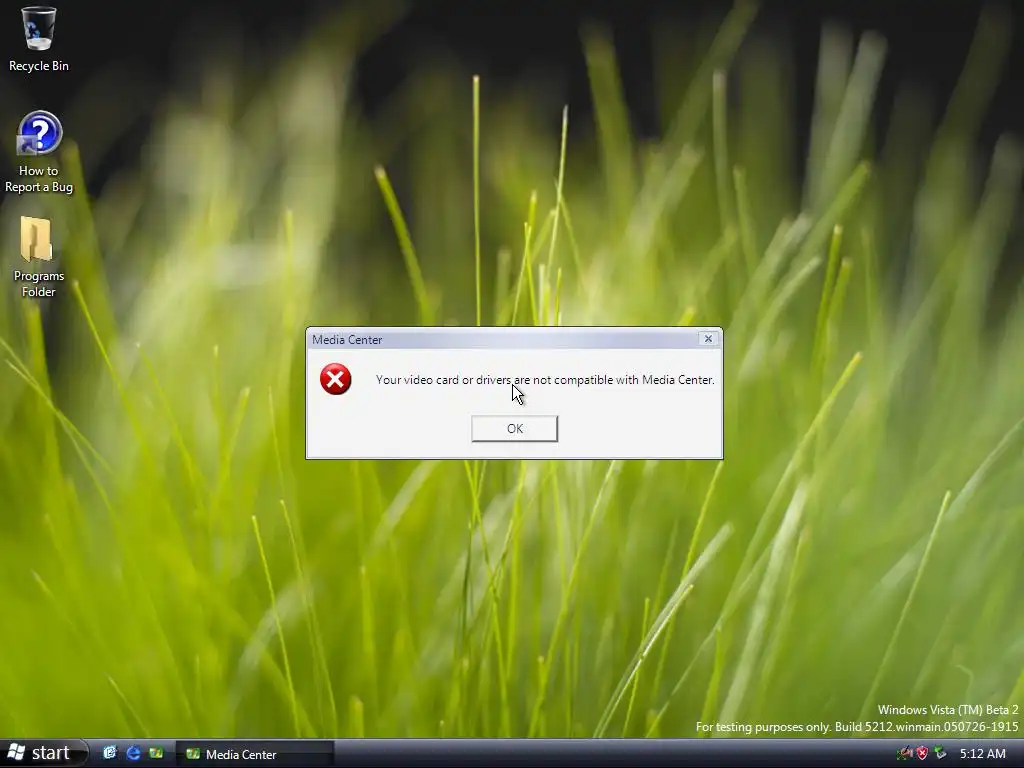
Task: Click the first Quick Launch icon beside Start
Action: point(110,753)
